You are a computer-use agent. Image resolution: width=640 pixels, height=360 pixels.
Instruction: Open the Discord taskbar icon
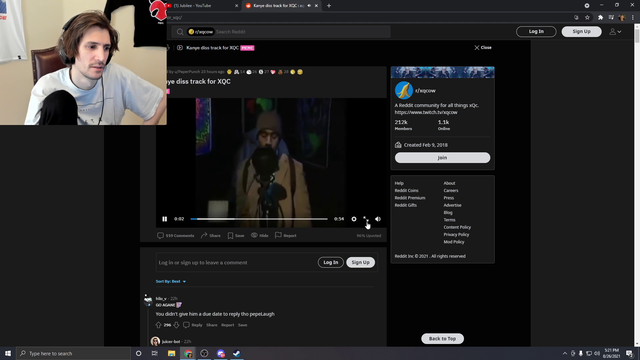tap(221, 353)
